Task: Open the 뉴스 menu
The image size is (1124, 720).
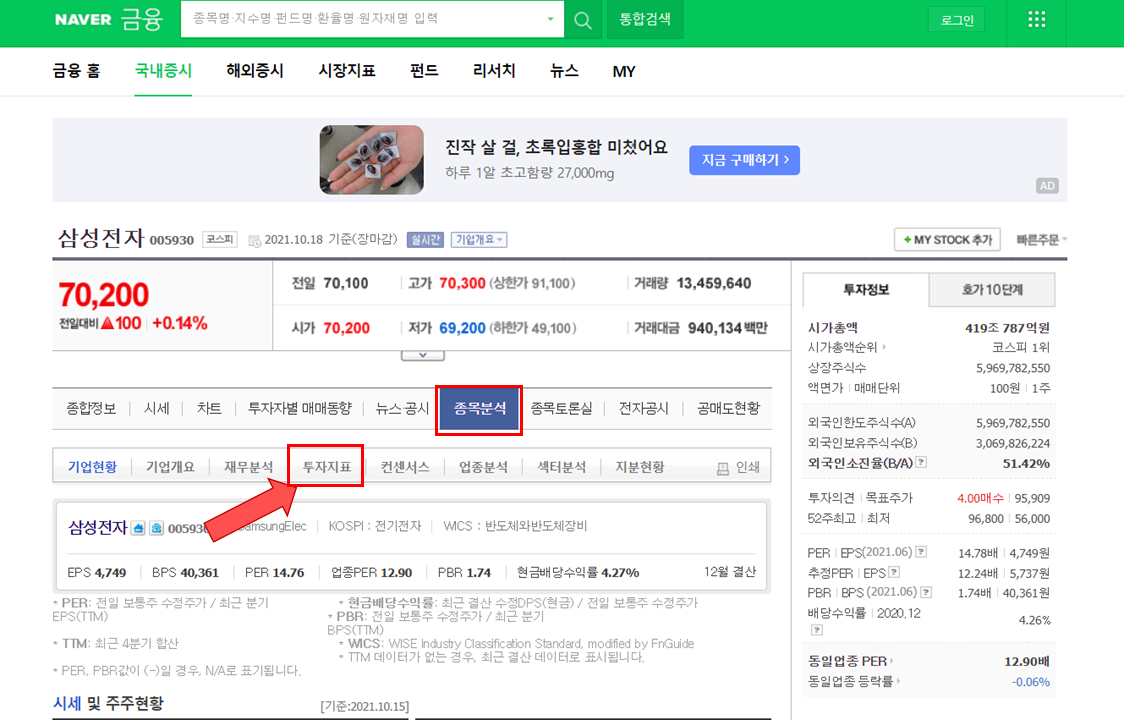Action: click(x=564, y=71)
